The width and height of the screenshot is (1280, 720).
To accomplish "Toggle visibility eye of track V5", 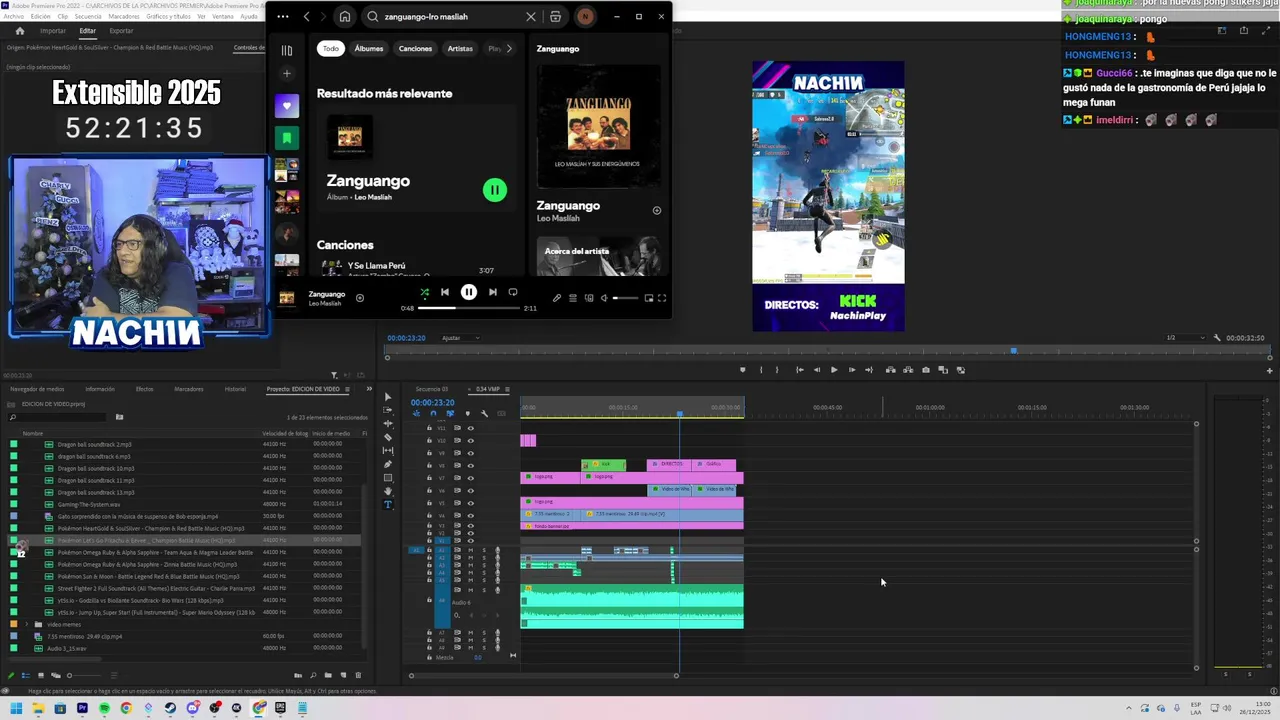I will coord(471,503).
